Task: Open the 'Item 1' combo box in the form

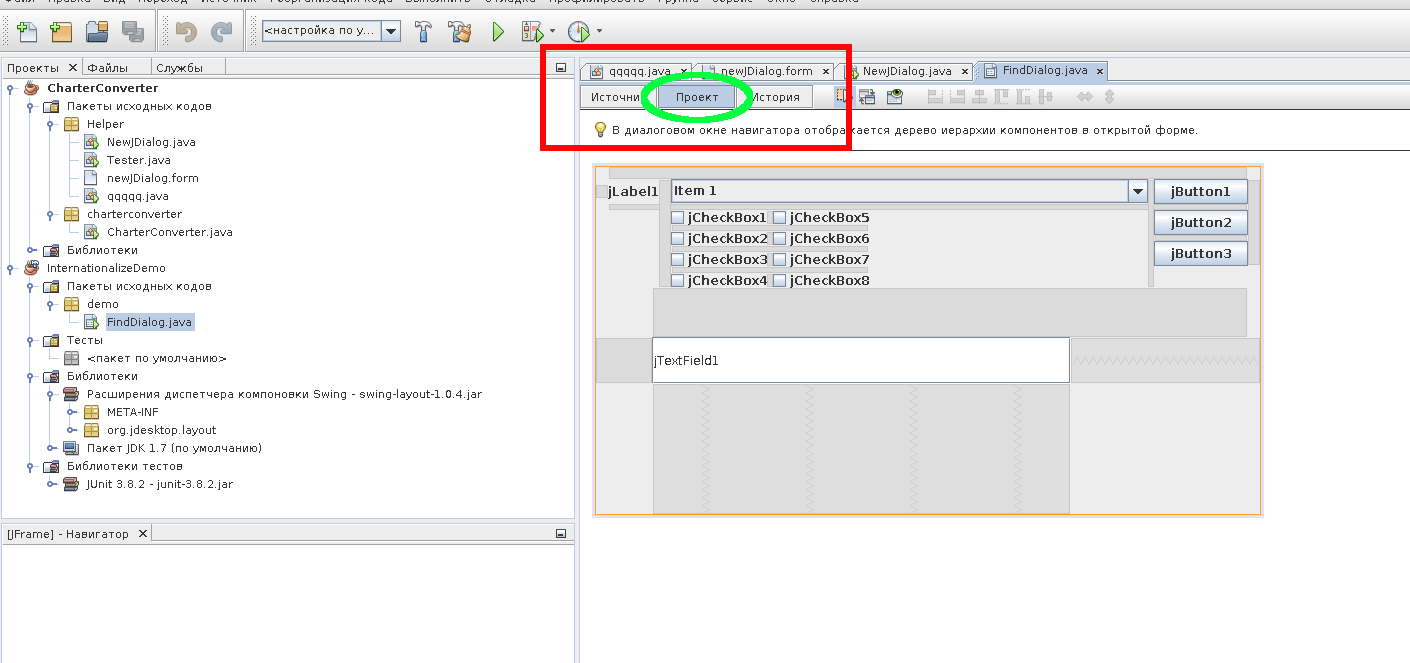Action: (x=1137, y=191)
